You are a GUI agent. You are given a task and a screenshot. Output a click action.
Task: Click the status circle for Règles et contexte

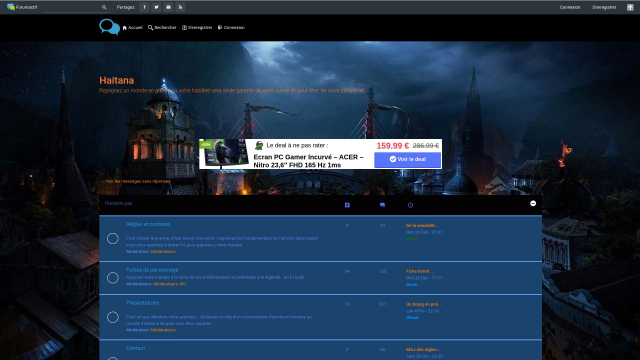click(113, 238)
